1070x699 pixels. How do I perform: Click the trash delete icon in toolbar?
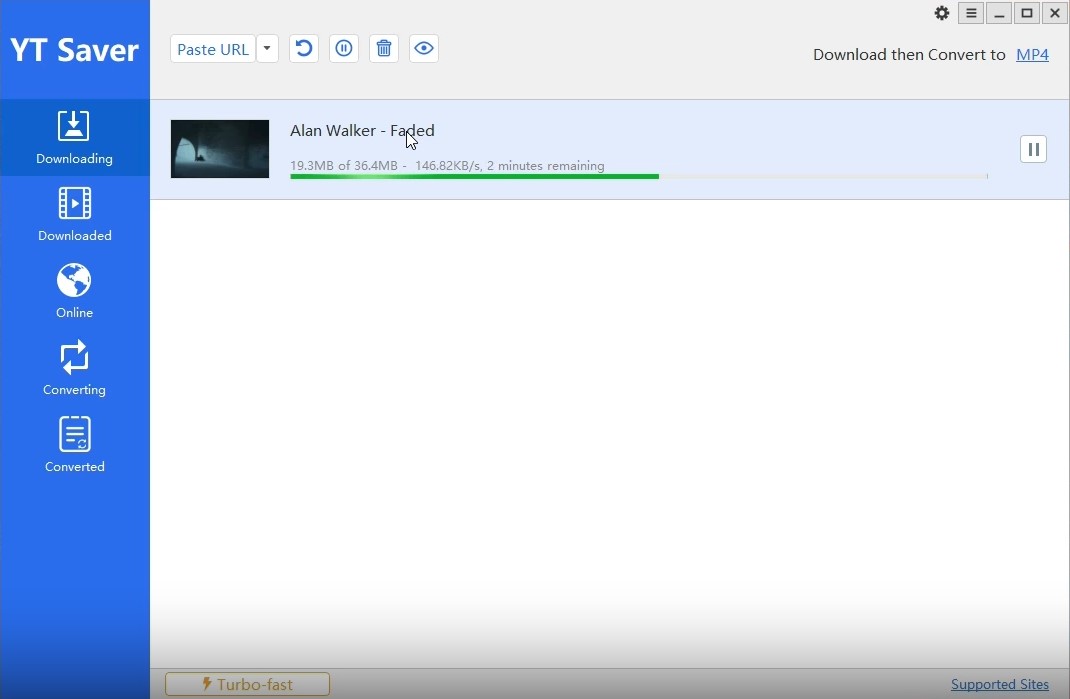coord(384,48)
